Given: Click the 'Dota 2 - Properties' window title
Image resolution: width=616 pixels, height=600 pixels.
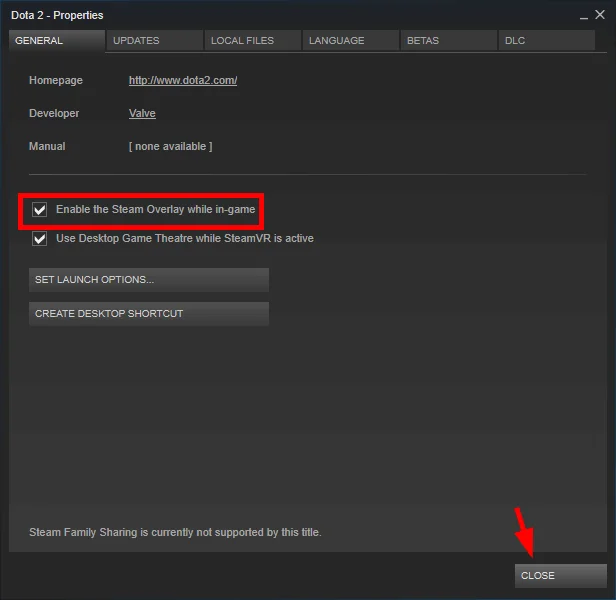Looking at the screenshot, I should click(x=57, y=15).
